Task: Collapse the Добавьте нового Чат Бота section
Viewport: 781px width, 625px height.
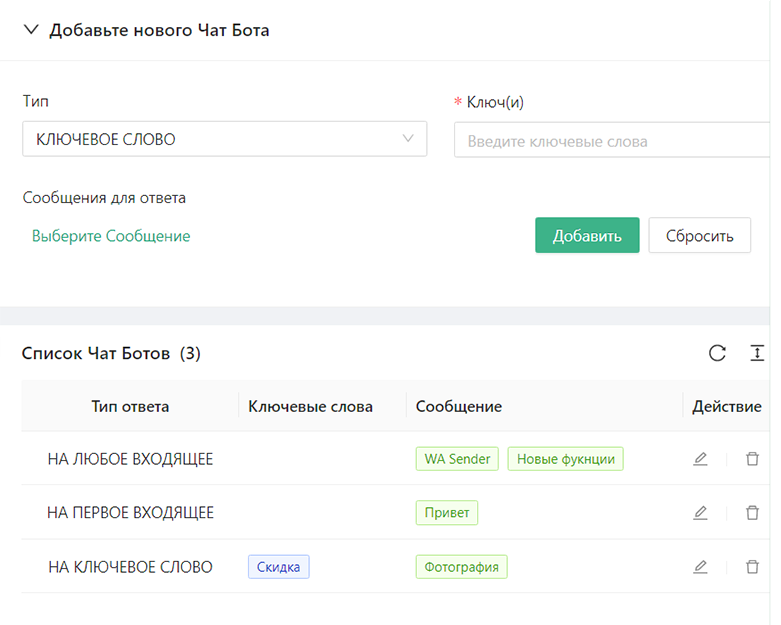Action: pyautogui.click(x=31, y=30)
